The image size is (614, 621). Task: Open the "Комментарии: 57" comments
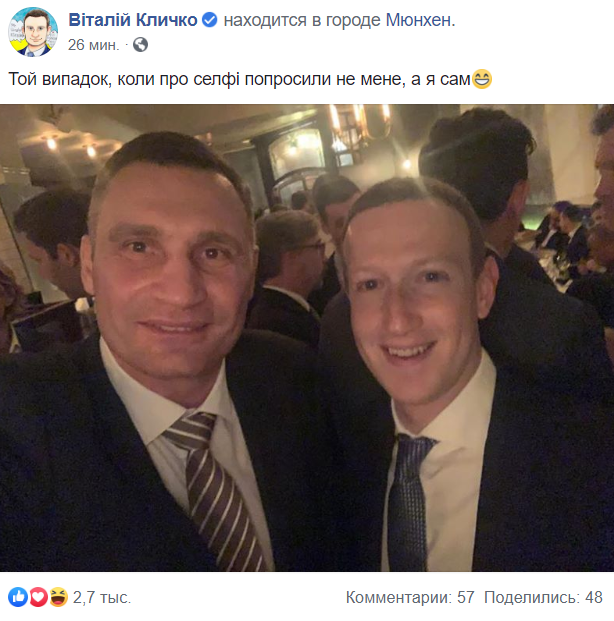click(x=410, y=598)
